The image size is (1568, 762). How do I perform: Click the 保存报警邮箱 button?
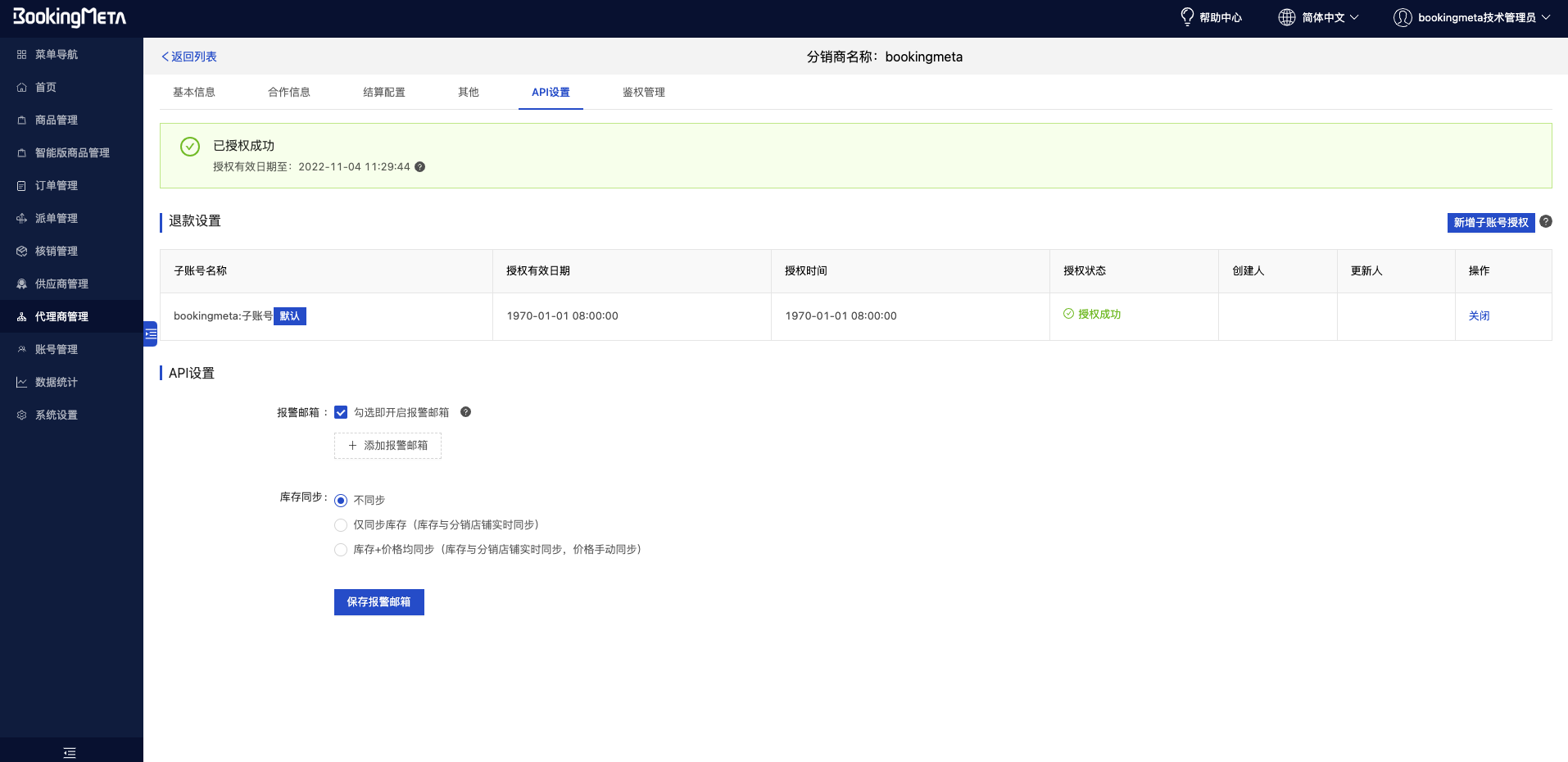click(x=378, y=602)
